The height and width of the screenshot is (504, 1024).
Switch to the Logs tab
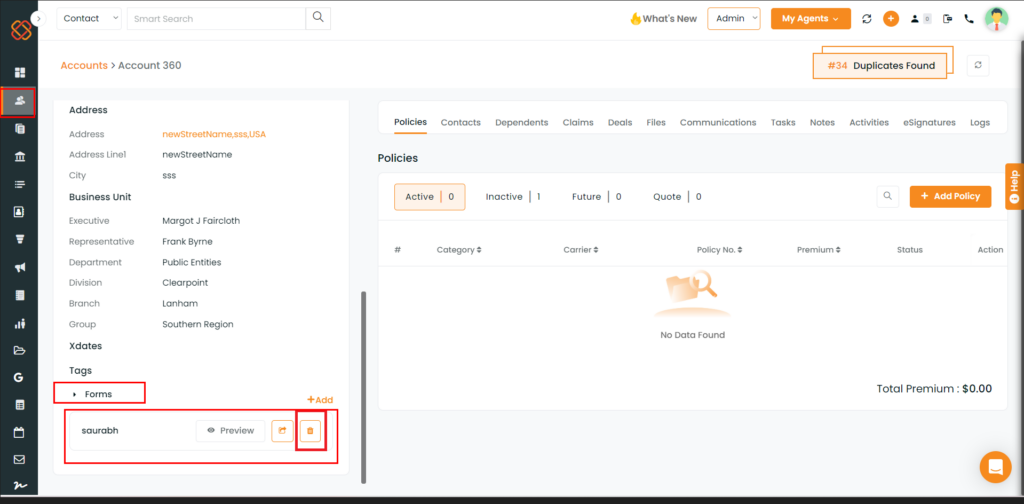pos(980,122)
